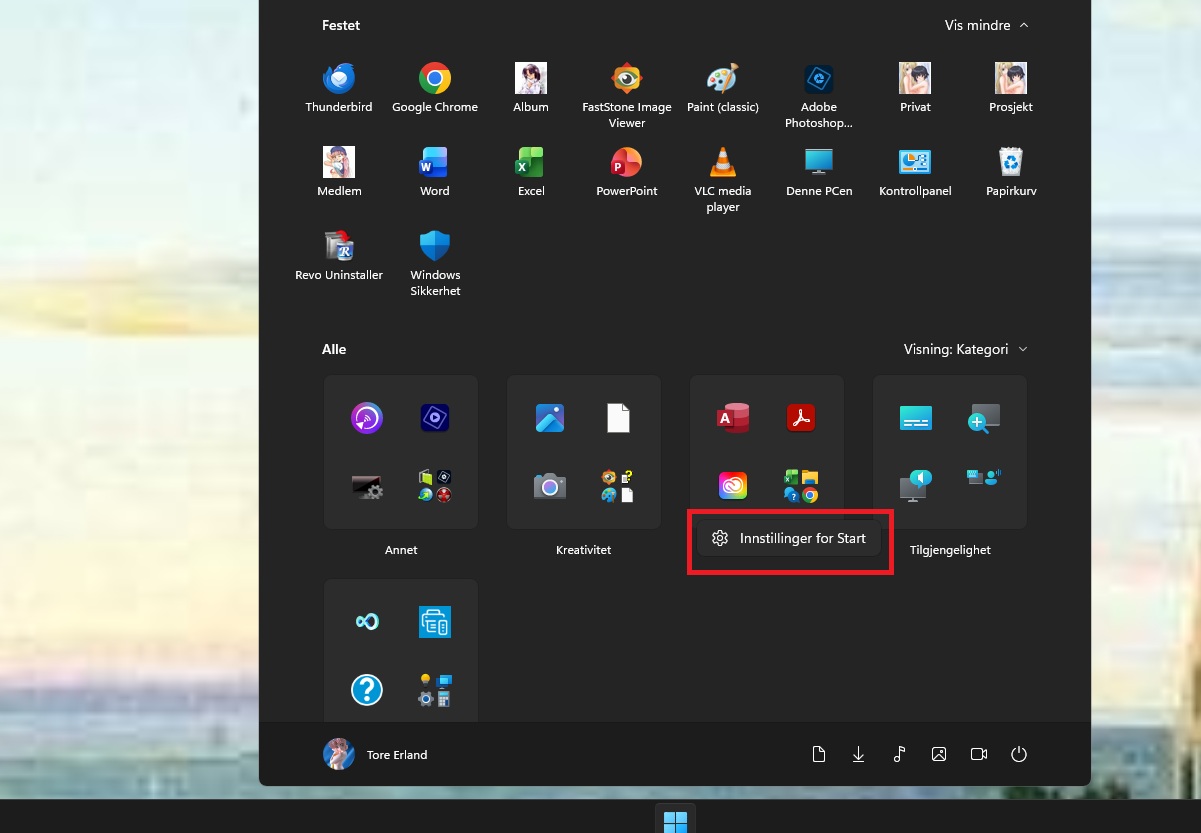Expand the small icon group in Kreativitet
This screenshot has width=1201, height=833.
point(618,486)
